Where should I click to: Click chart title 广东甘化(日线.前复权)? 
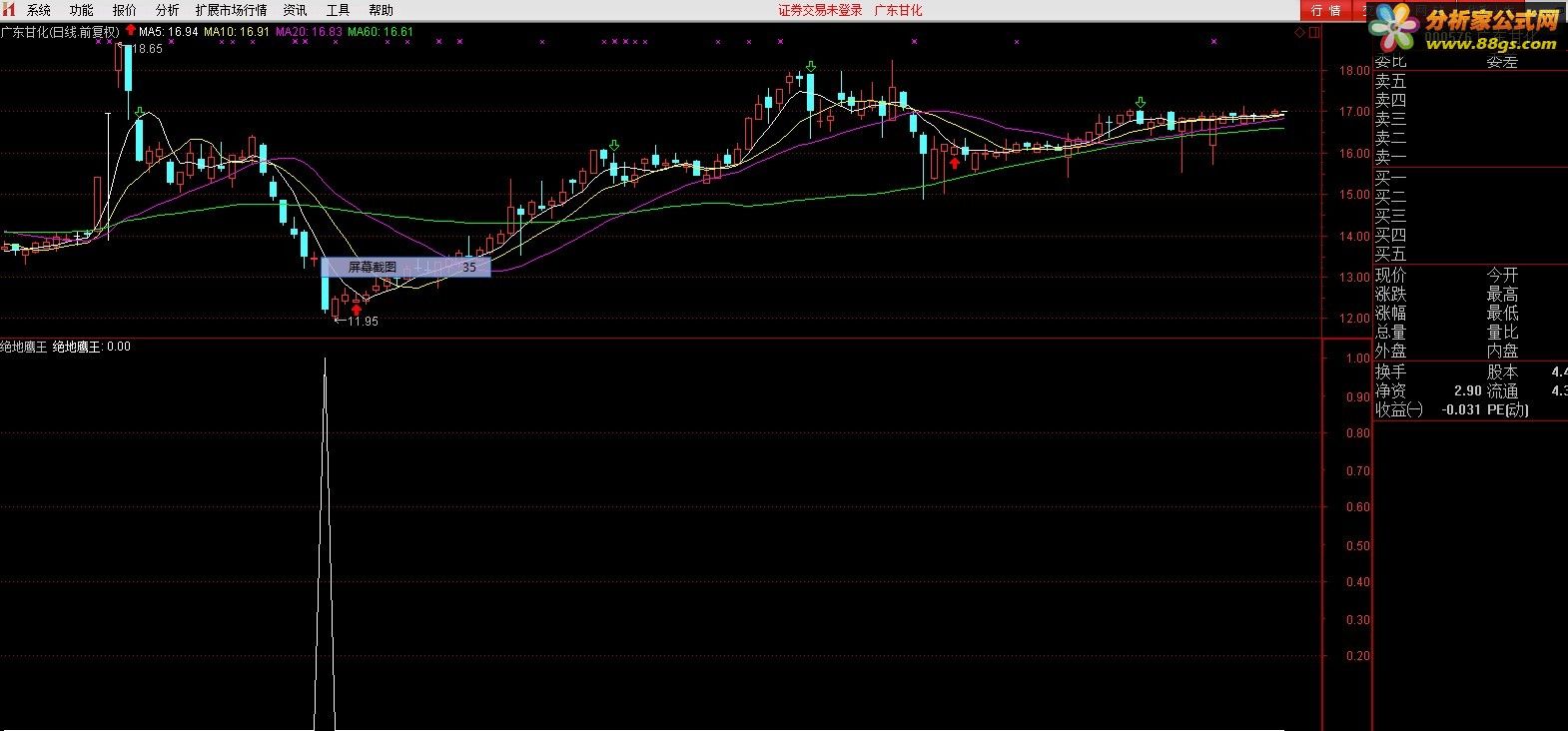60,31
